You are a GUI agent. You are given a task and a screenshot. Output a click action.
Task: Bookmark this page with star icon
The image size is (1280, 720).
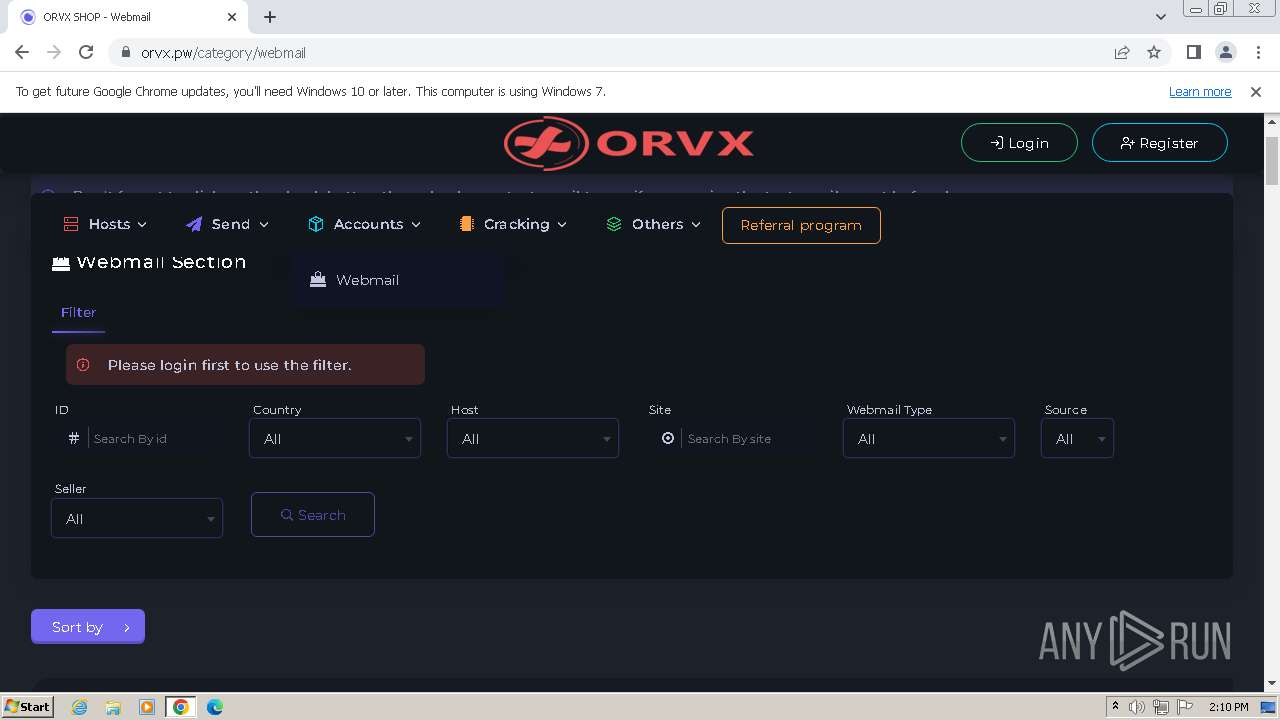[x=1154, y=52]
